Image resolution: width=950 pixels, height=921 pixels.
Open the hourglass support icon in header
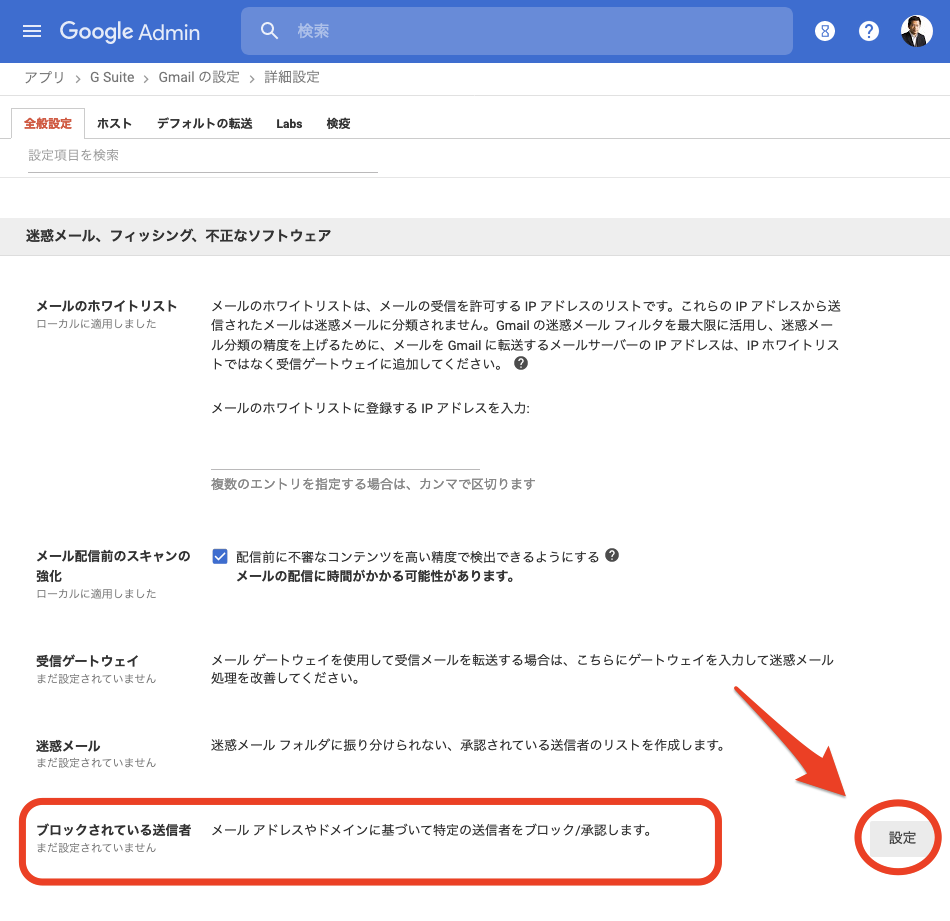click(x=825, y=31)
